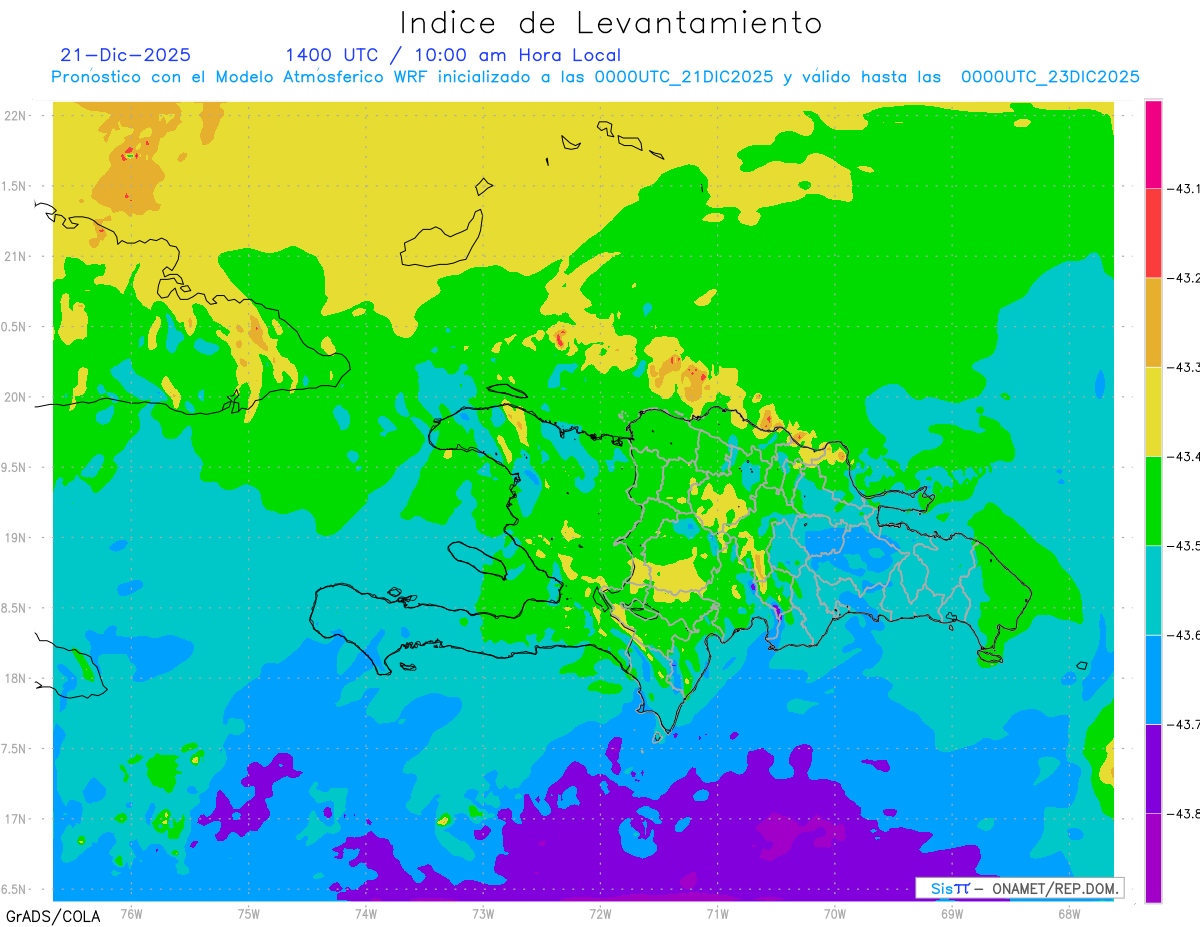
Task: Click the 'SisTT - ONAMET/REP.DOM.' label
Action: pos(1019,888)
